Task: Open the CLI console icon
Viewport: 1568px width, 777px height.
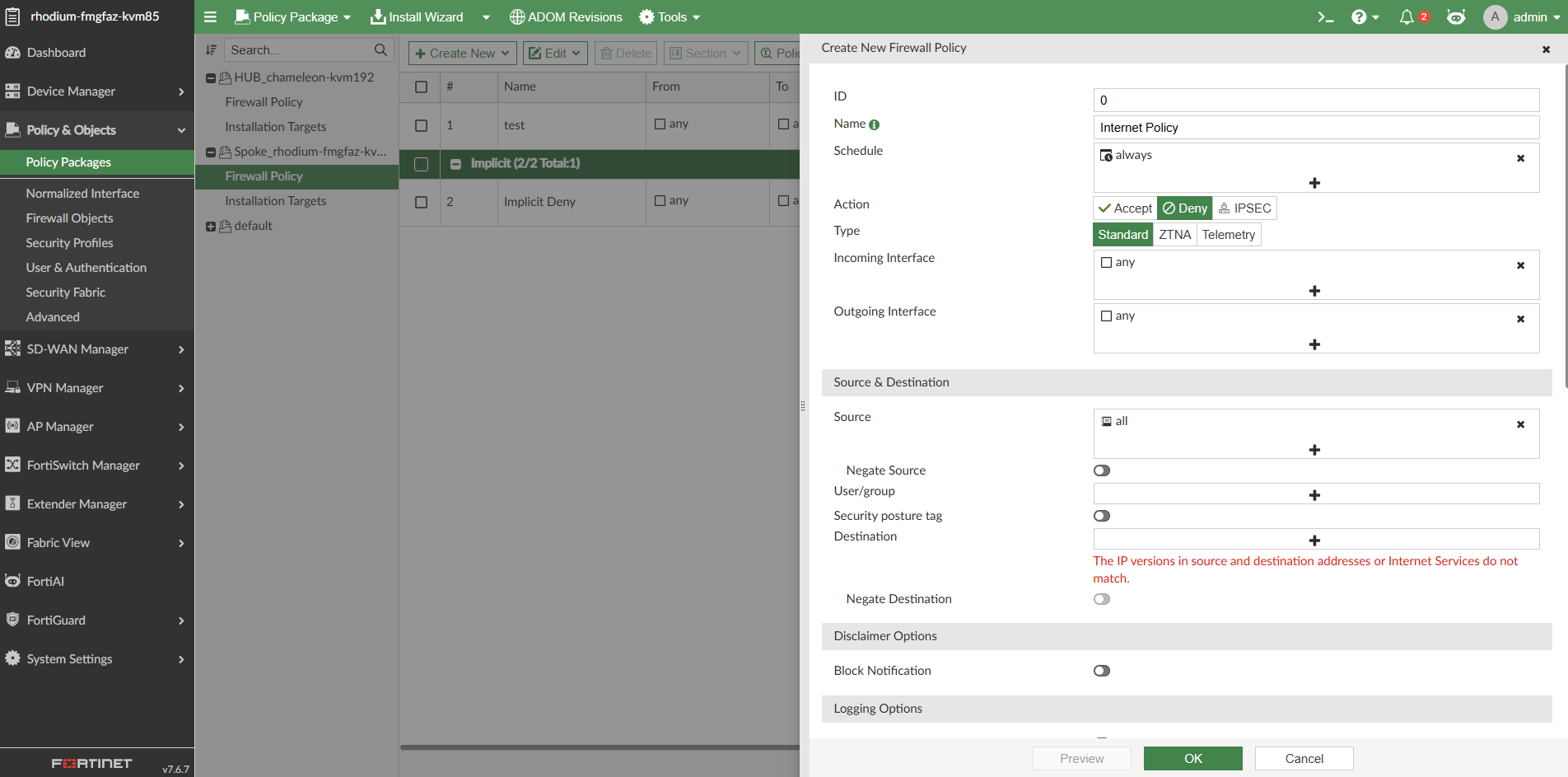Action: coord(1325,16)
